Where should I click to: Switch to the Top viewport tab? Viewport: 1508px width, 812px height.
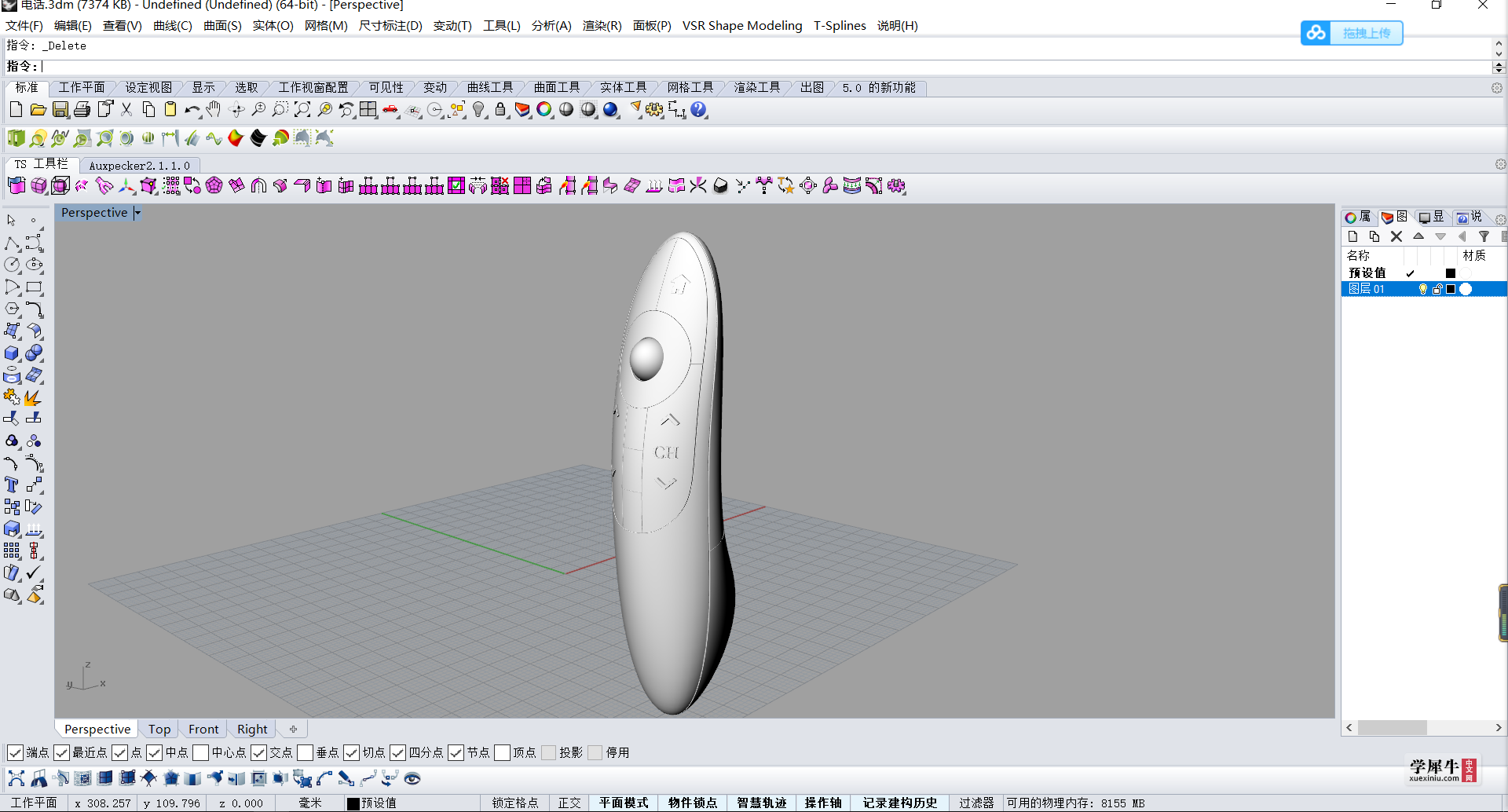159,730
